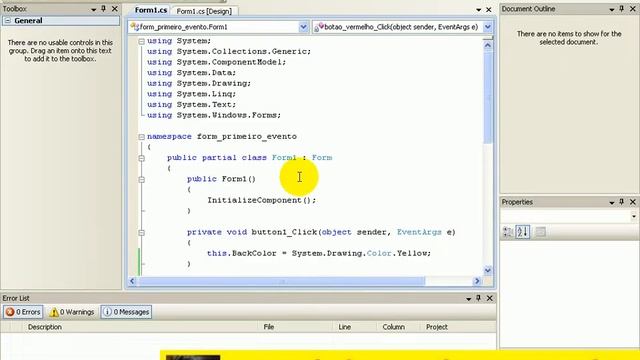Viewport: 640px width, 360px height.
Task: Place cursor on 'InitializeComponent();' line
Action: [262, 200]
